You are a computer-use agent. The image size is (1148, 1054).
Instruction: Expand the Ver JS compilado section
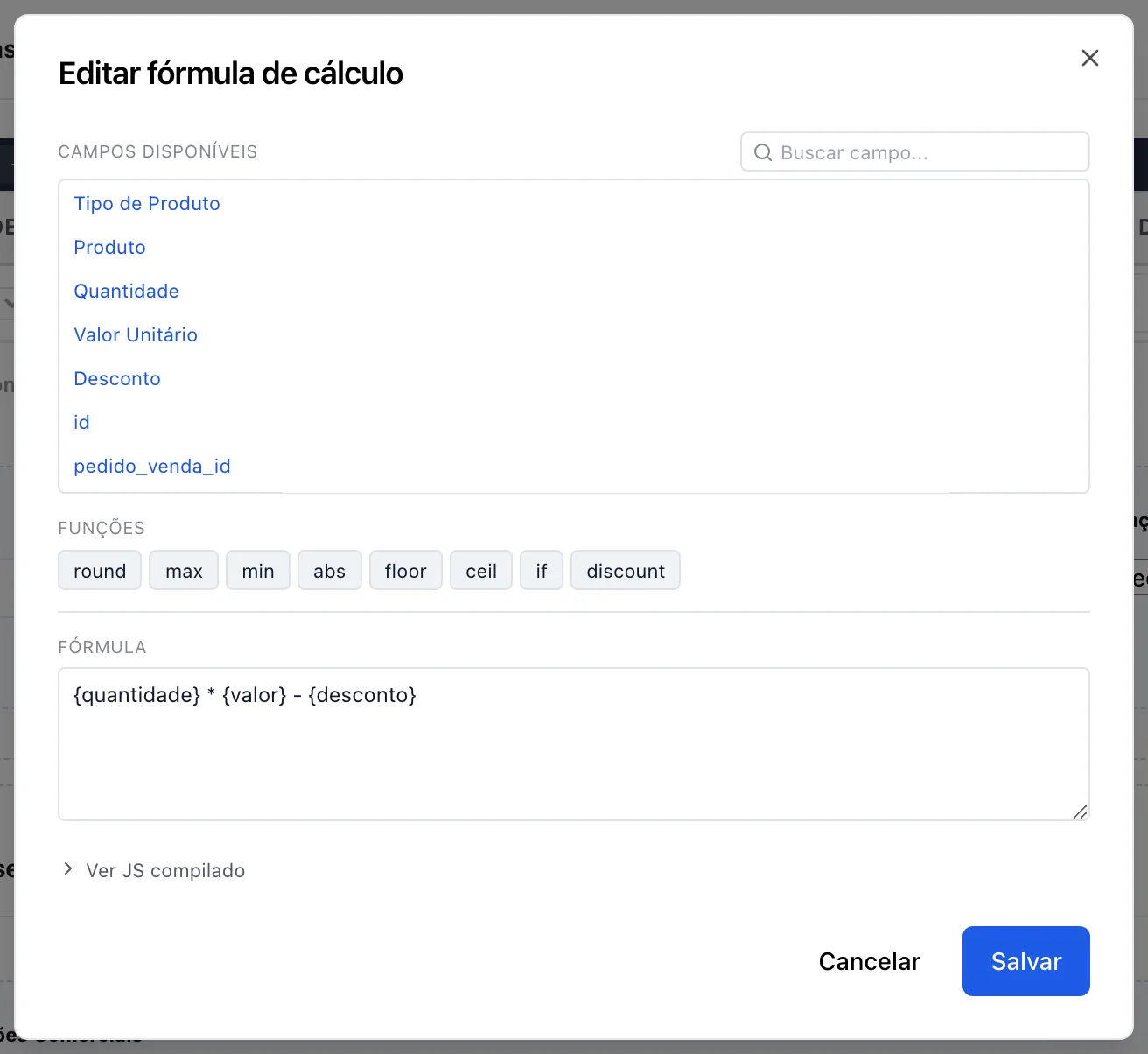tap(152, 870)
